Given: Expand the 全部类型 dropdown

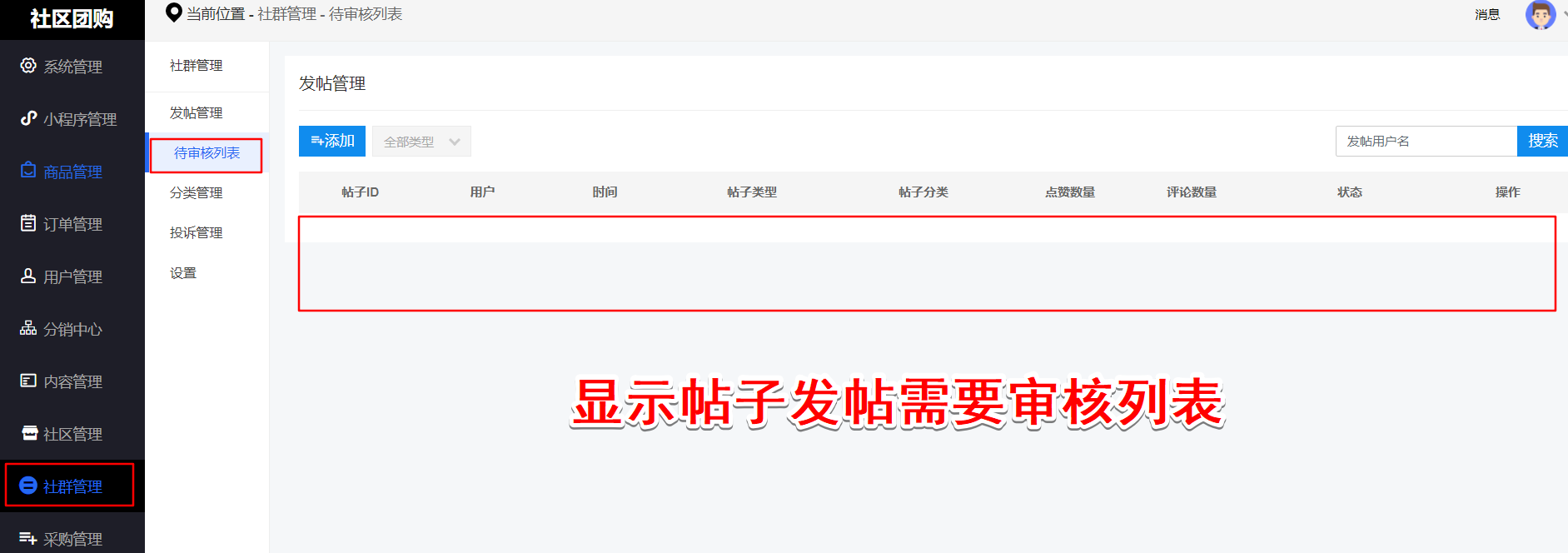Looking at the screenshot, I should tap(421, 142).
